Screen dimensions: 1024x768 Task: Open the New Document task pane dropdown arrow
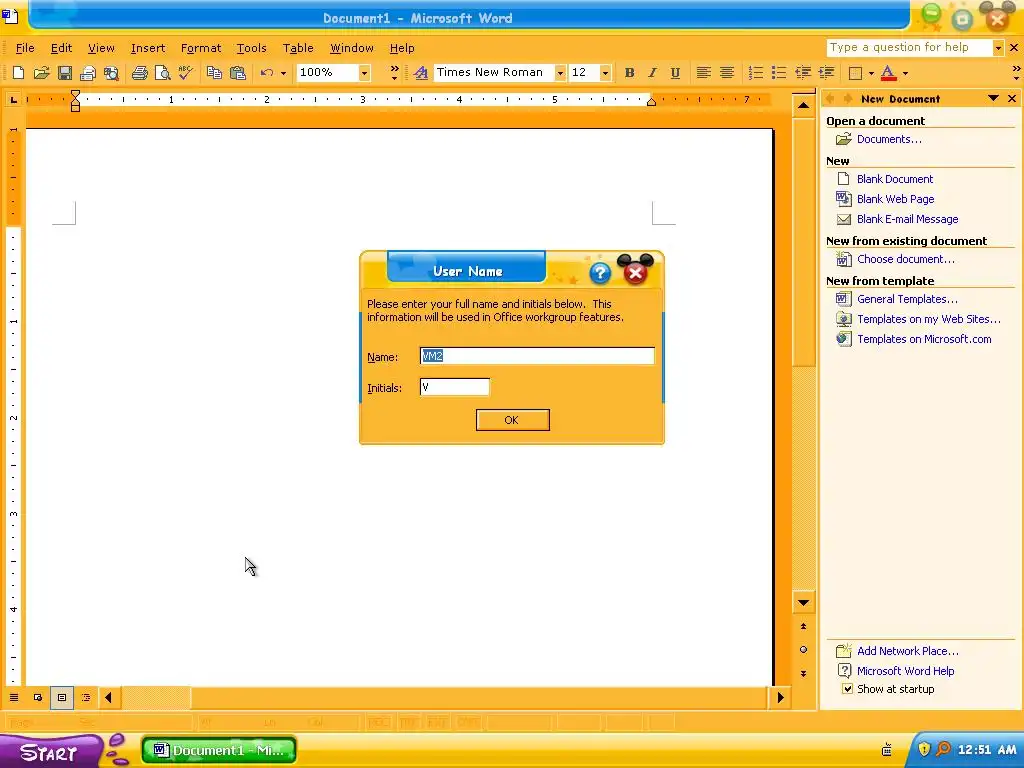pos(993,99)
